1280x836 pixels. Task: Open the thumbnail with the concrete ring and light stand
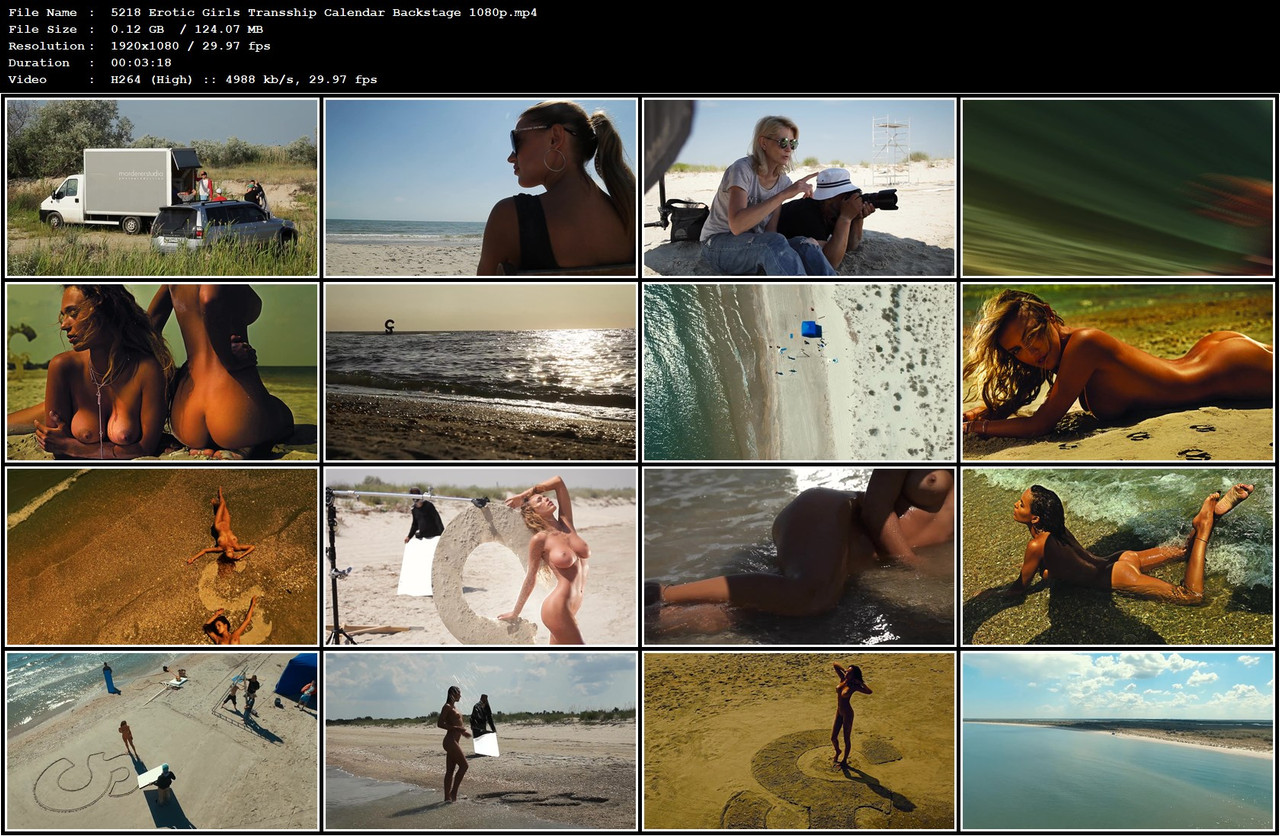[480, 556]
